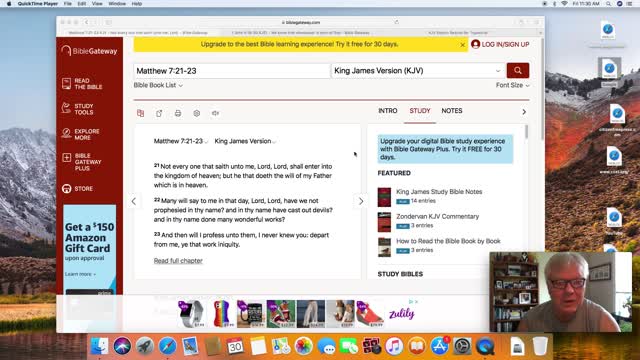Open King James Version dropdown above passage
This screenshot has width=640, height=360.
245,141
